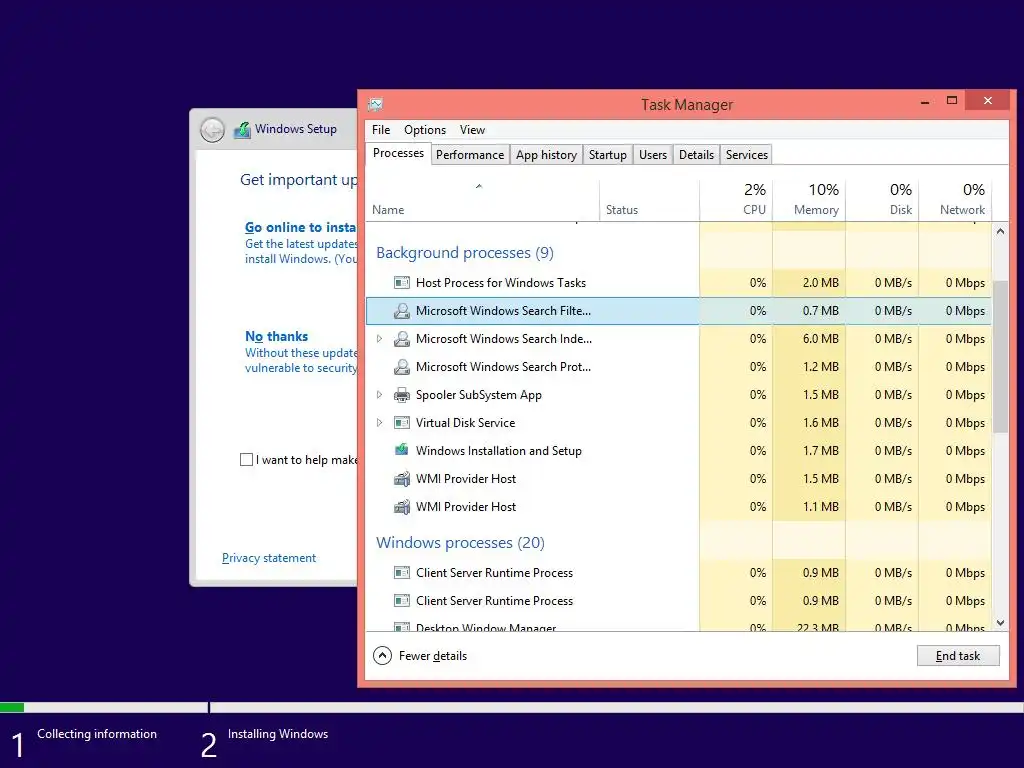This screenshot has height=768, width=1024.
Task: Click the Windows Installation and Setup icon
Action: [x=402, y=450]
